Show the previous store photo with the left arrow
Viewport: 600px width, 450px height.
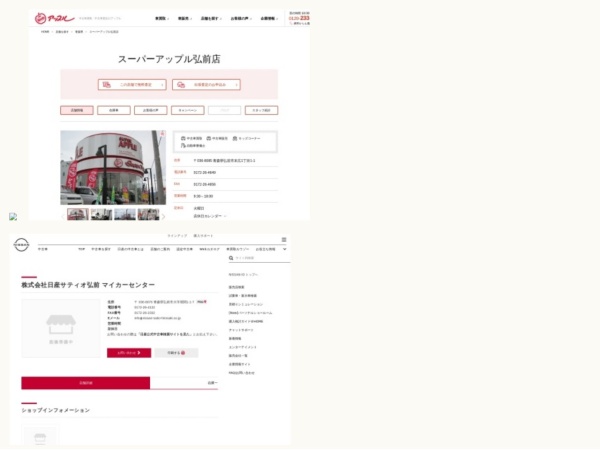63,217
